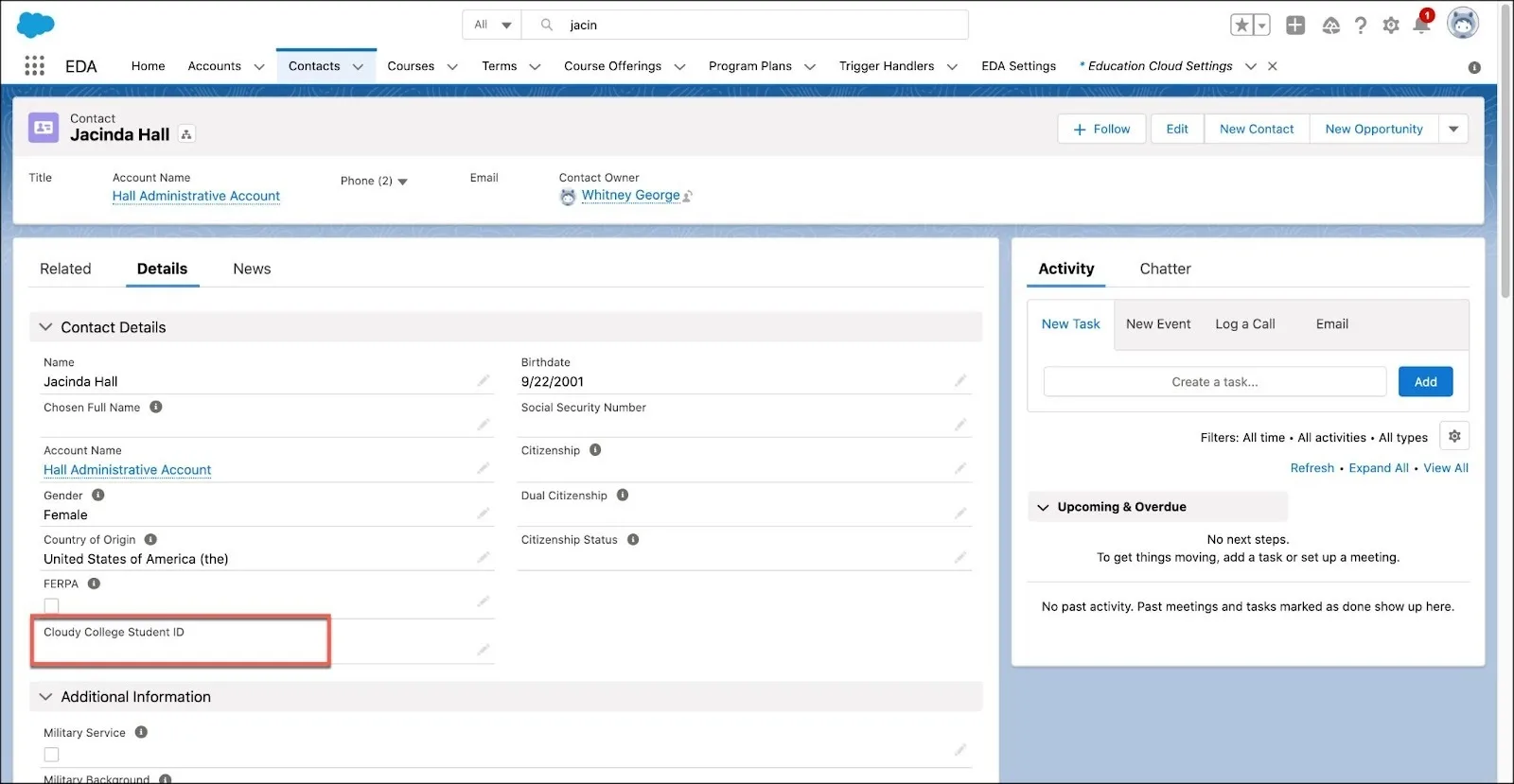Edit the Gender field pencil icon
1514x784 pixels.
point(484,514)
